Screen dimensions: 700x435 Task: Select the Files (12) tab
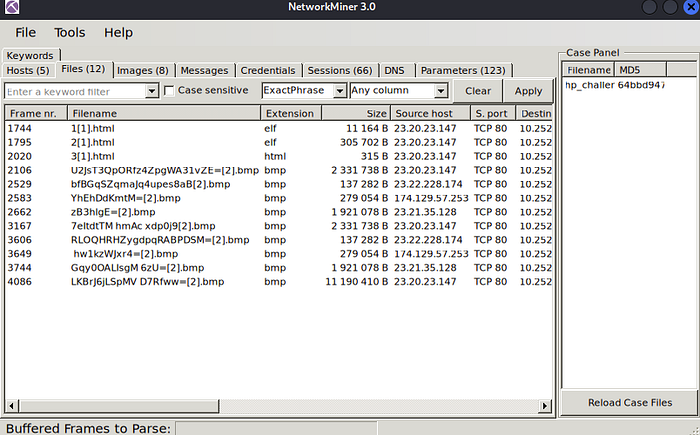[x=83, y=69]
